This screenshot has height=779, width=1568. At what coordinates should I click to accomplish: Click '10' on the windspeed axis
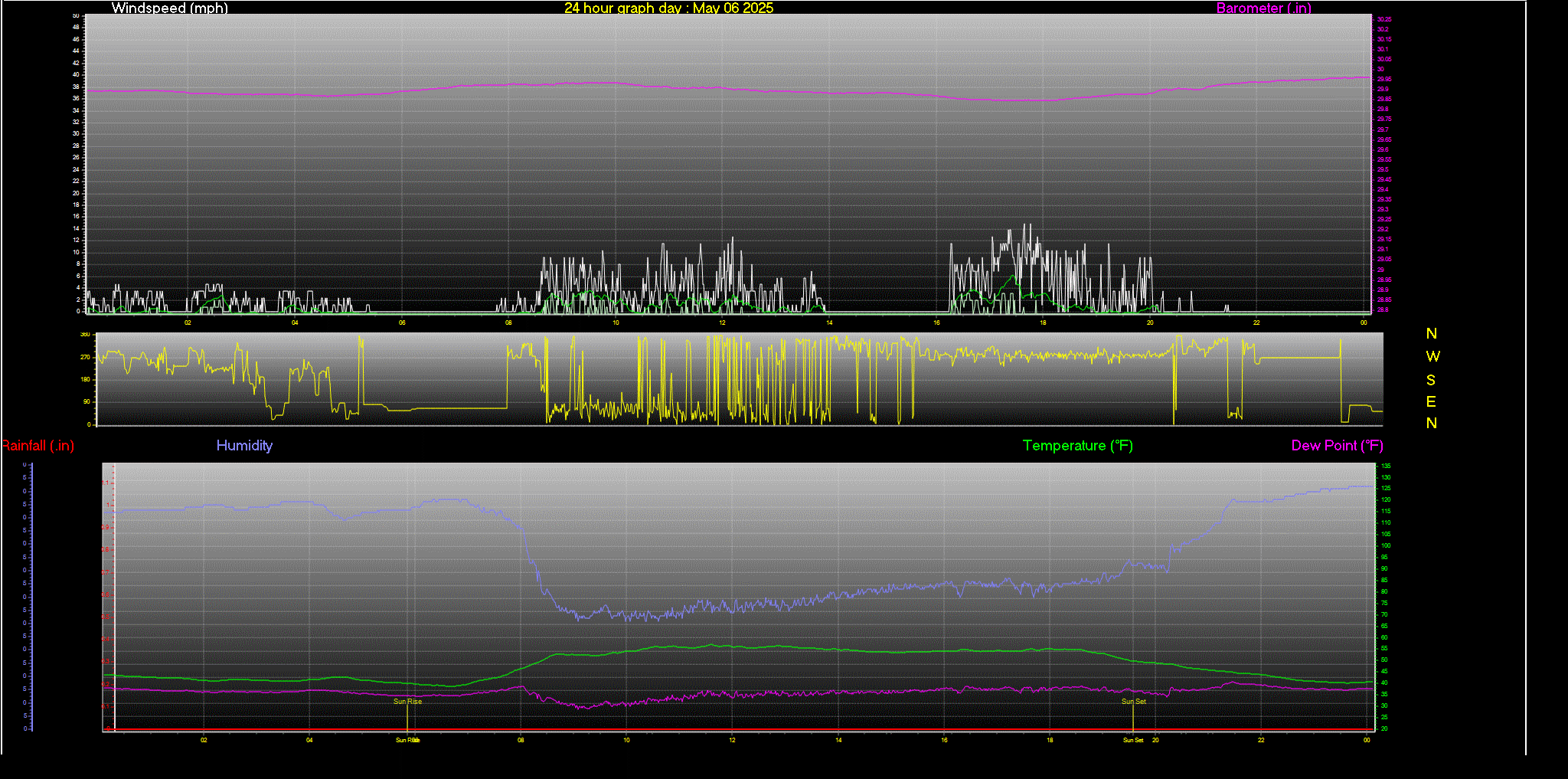(76, 252)
